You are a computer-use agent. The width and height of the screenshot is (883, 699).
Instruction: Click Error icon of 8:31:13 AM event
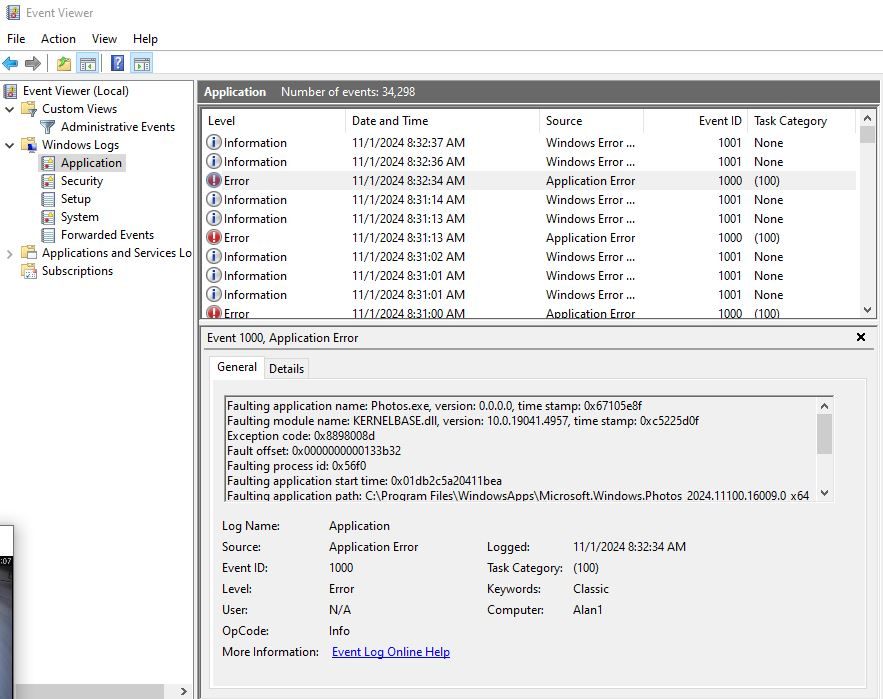click(x=213, y=237)
